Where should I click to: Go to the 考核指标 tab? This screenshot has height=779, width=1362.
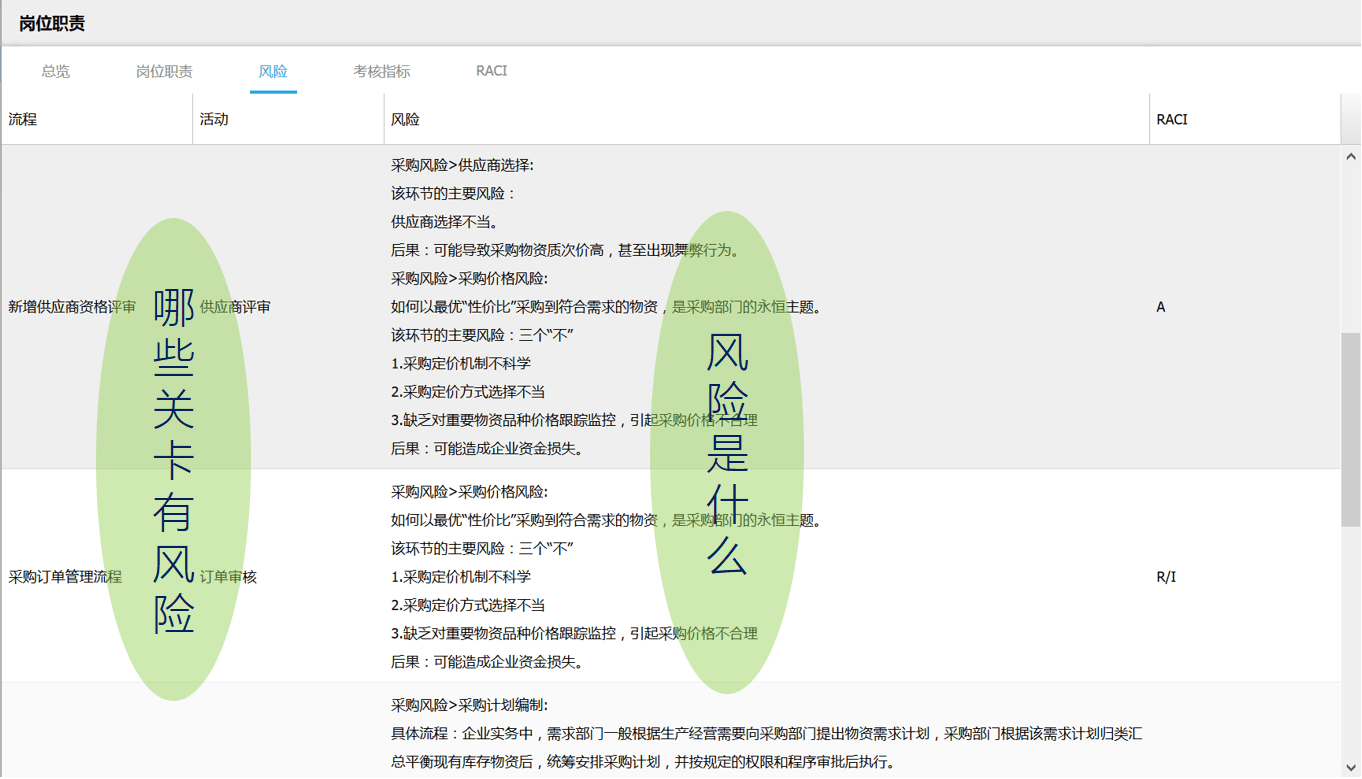[381, 71]
